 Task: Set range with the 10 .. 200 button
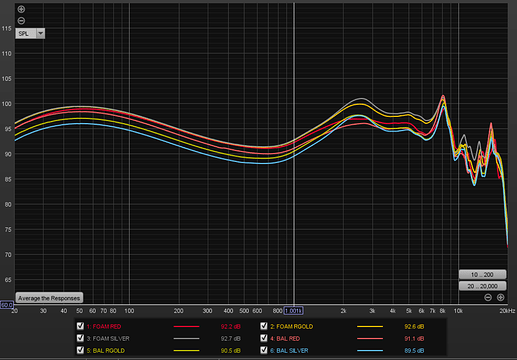click(482, 274)
